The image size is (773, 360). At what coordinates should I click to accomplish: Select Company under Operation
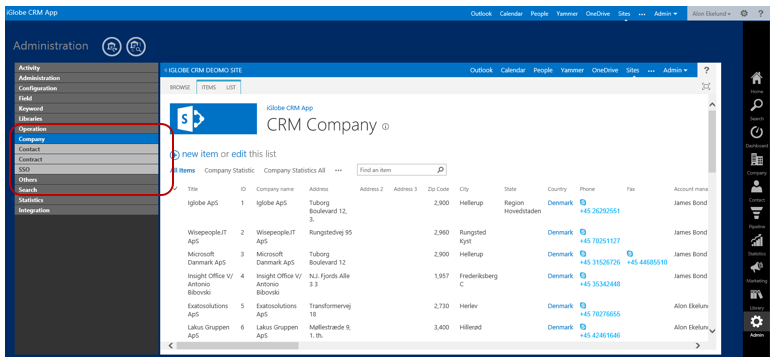[x=86, y=139]
